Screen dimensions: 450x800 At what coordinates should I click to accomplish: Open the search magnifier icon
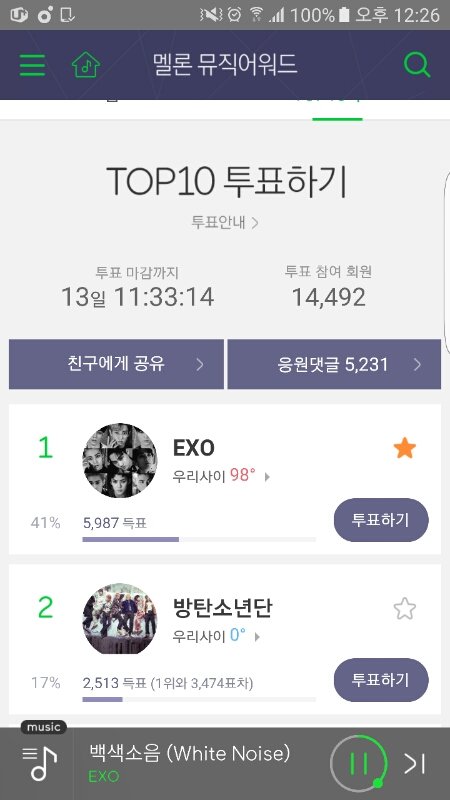click(x=417, y=65)
